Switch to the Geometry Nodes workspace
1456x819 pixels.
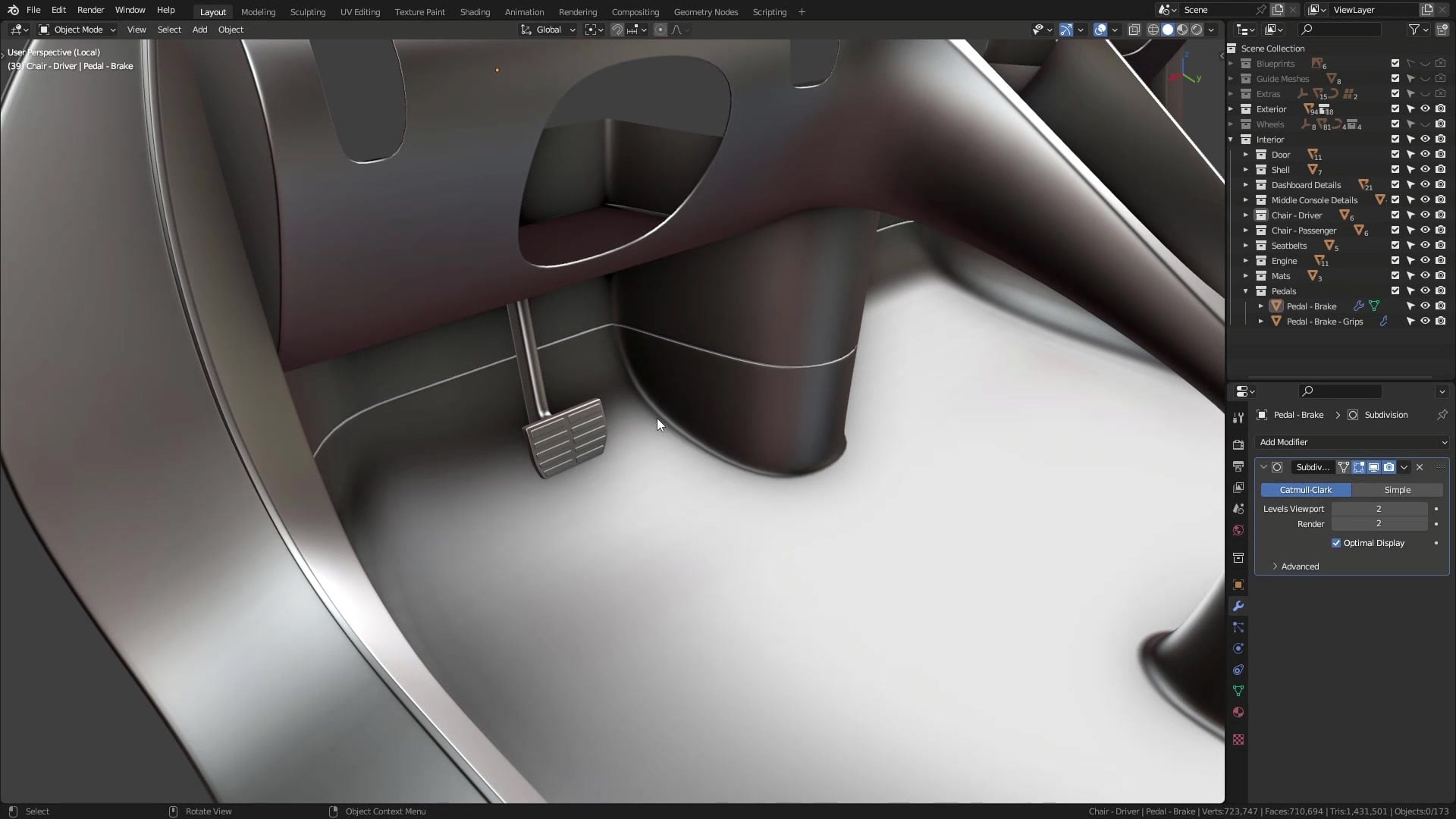(705, 12)
